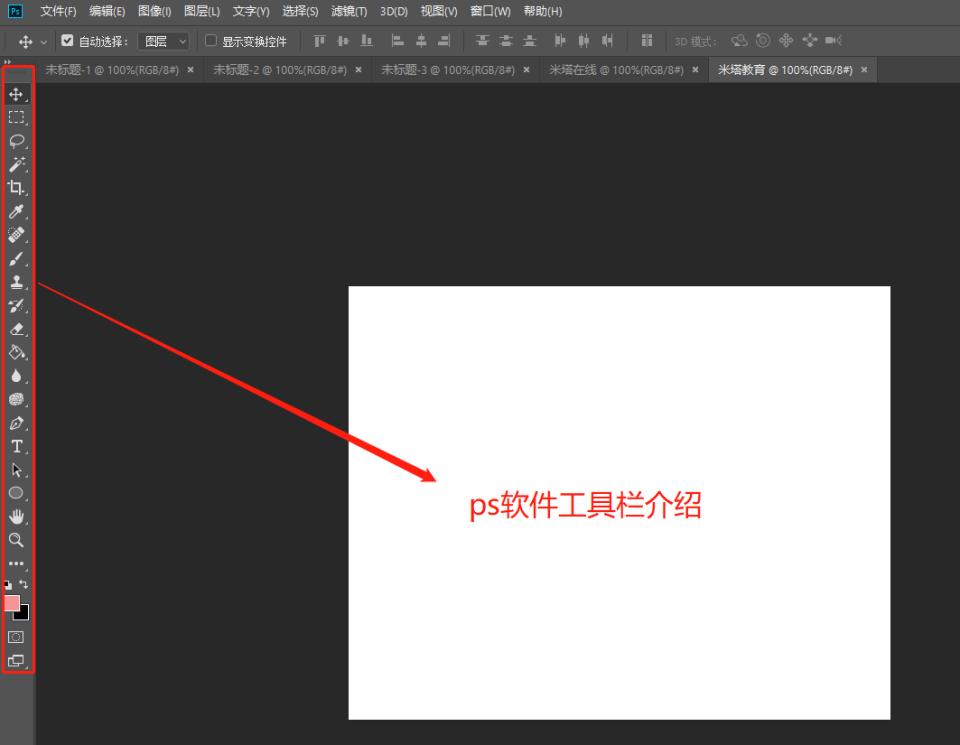Toggle 显示变换控件 option

click(x=209, y=41)
